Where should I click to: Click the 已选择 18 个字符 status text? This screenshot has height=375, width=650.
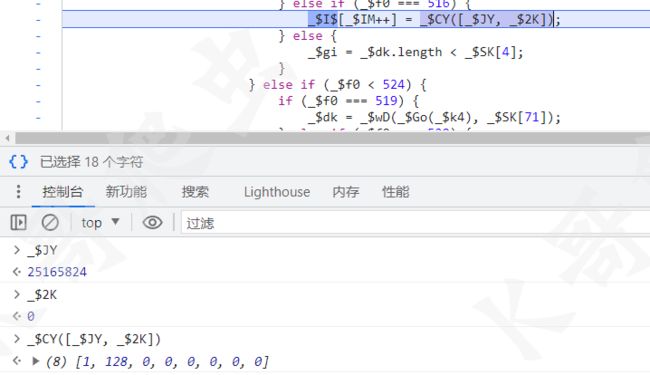91,162
